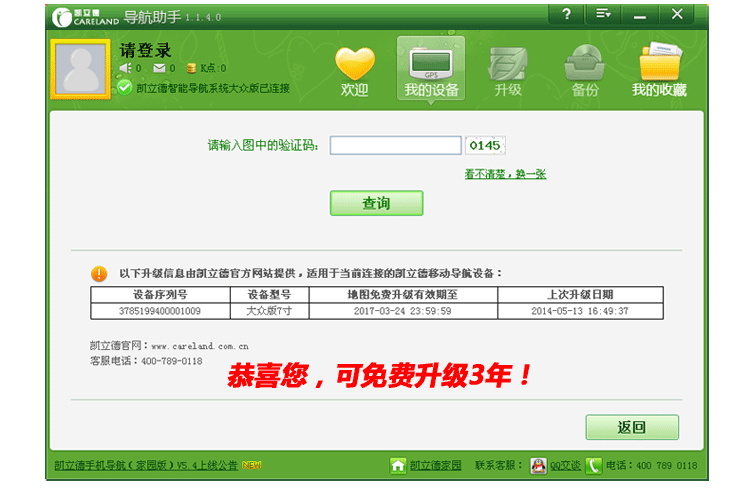The height and width of the screenshot is (491, 750).
Task: Click the 设备序列号 column header
Action: 160,295
